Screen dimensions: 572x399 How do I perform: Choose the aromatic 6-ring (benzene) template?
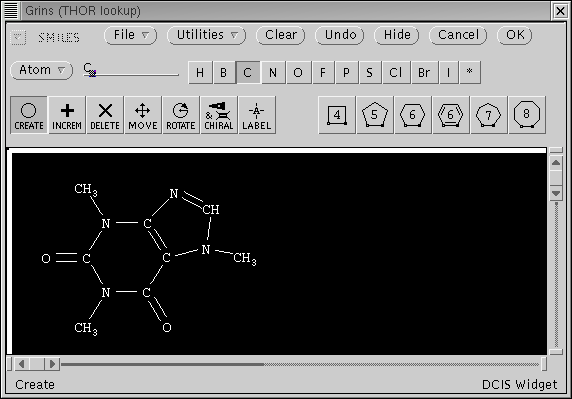(451, 115)
